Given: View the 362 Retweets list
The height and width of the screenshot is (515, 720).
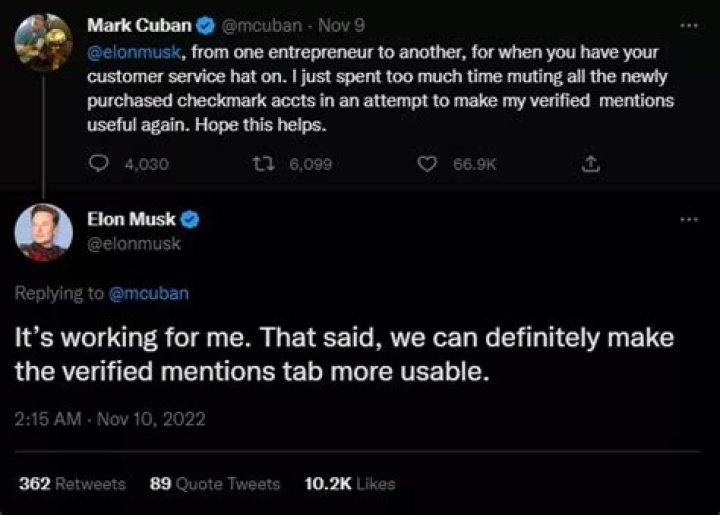Looking at the screenshot, I should (x=72, y=483).
